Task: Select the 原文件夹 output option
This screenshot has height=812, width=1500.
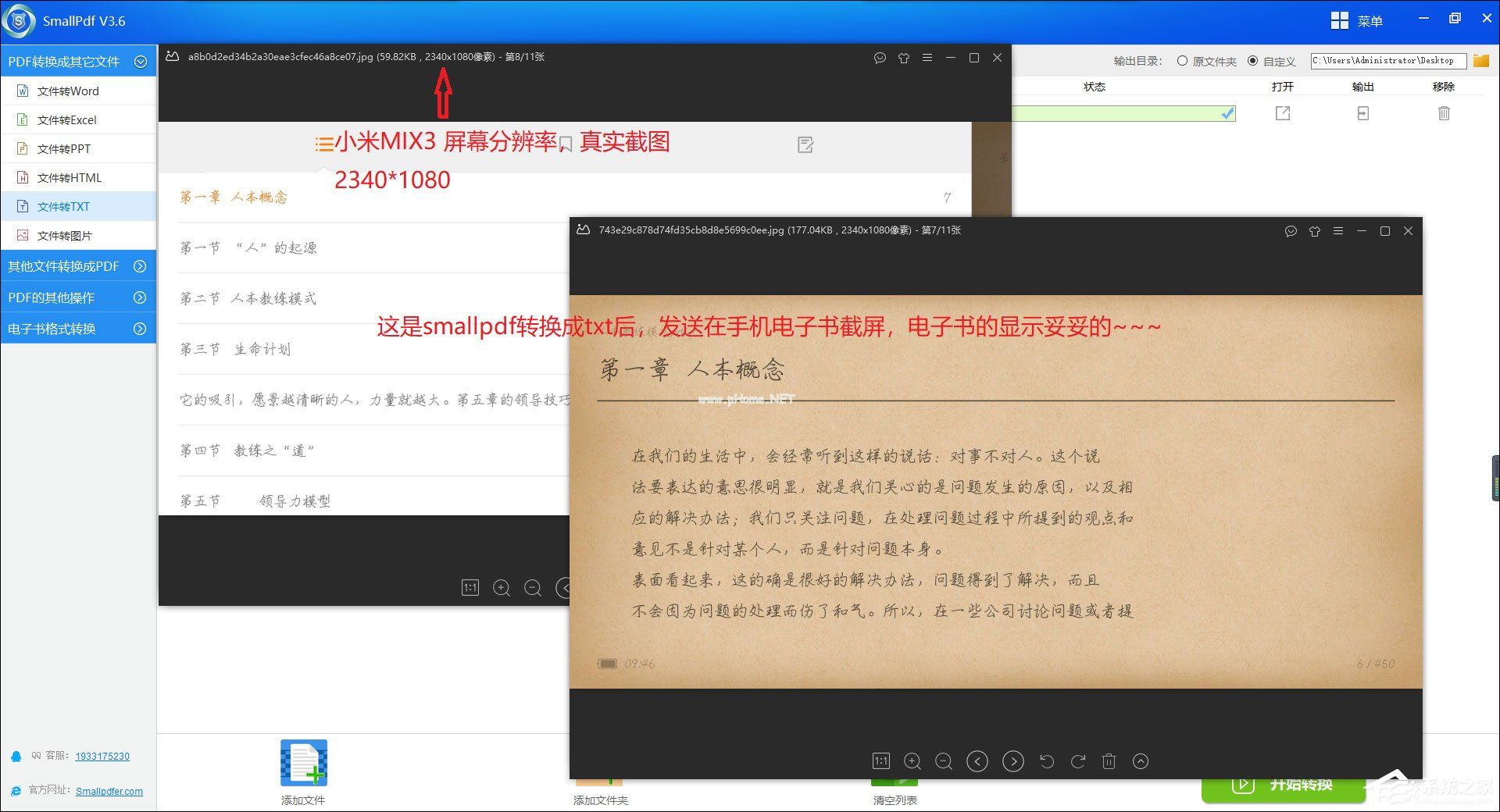Action: (1183, 61)
